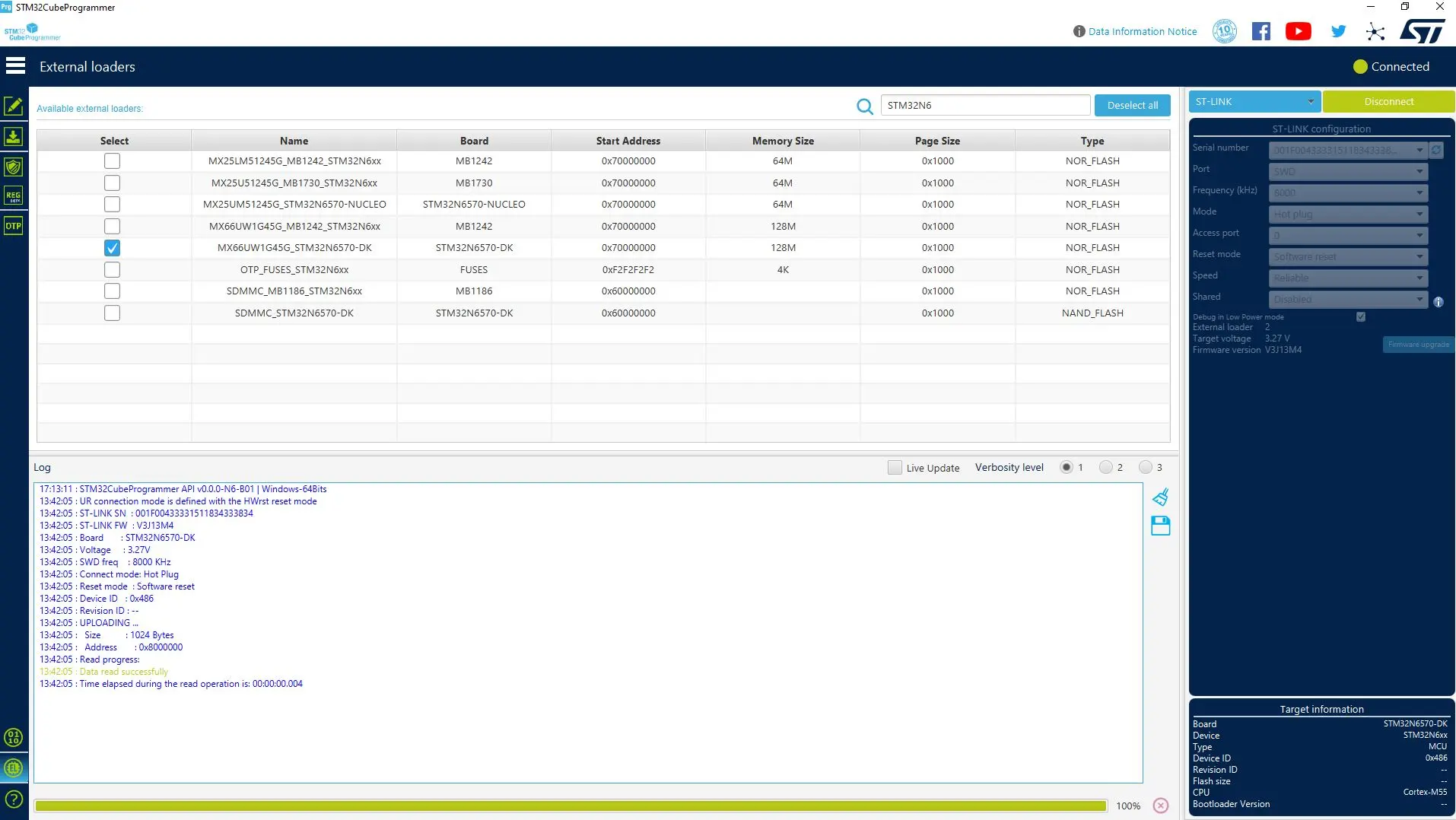Screen dimensions: 1456x820
Task: Open the OTP sidebar icon
Action: pos(14,226)
